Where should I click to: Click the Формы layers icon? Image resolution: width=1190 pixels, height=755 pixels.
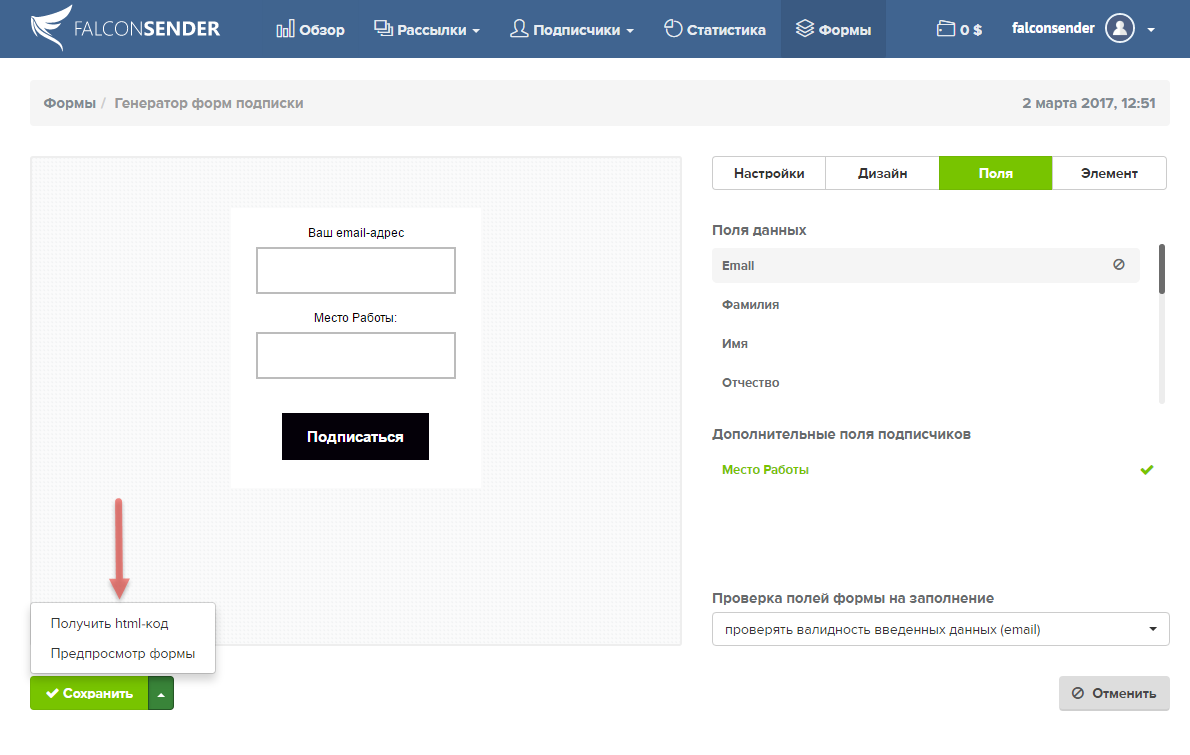(x=805, y=29)
